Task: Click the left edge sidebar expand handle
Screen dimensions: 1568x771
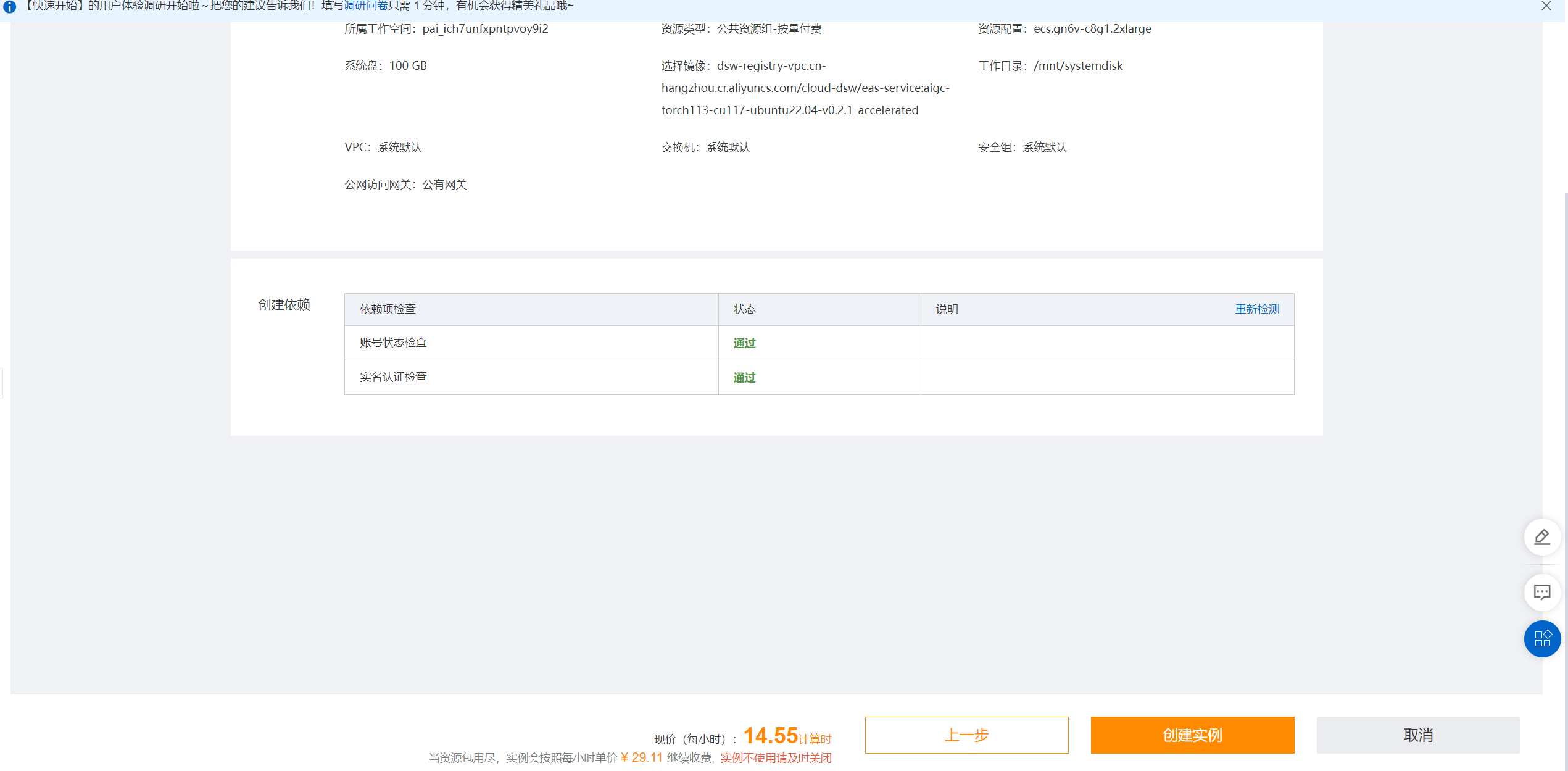Action: pyautogui.click(x=2, y=383)
